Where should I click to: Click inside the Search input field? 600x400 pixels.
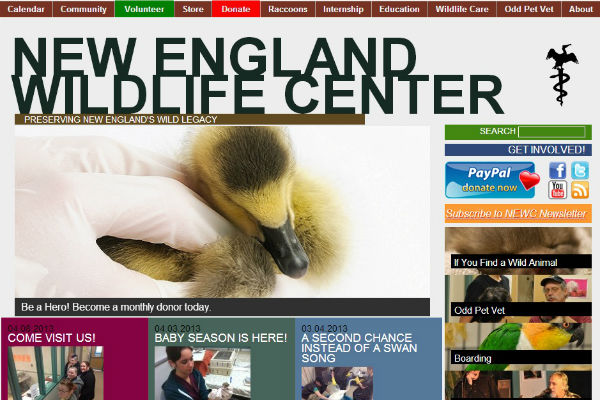[552, 132]
